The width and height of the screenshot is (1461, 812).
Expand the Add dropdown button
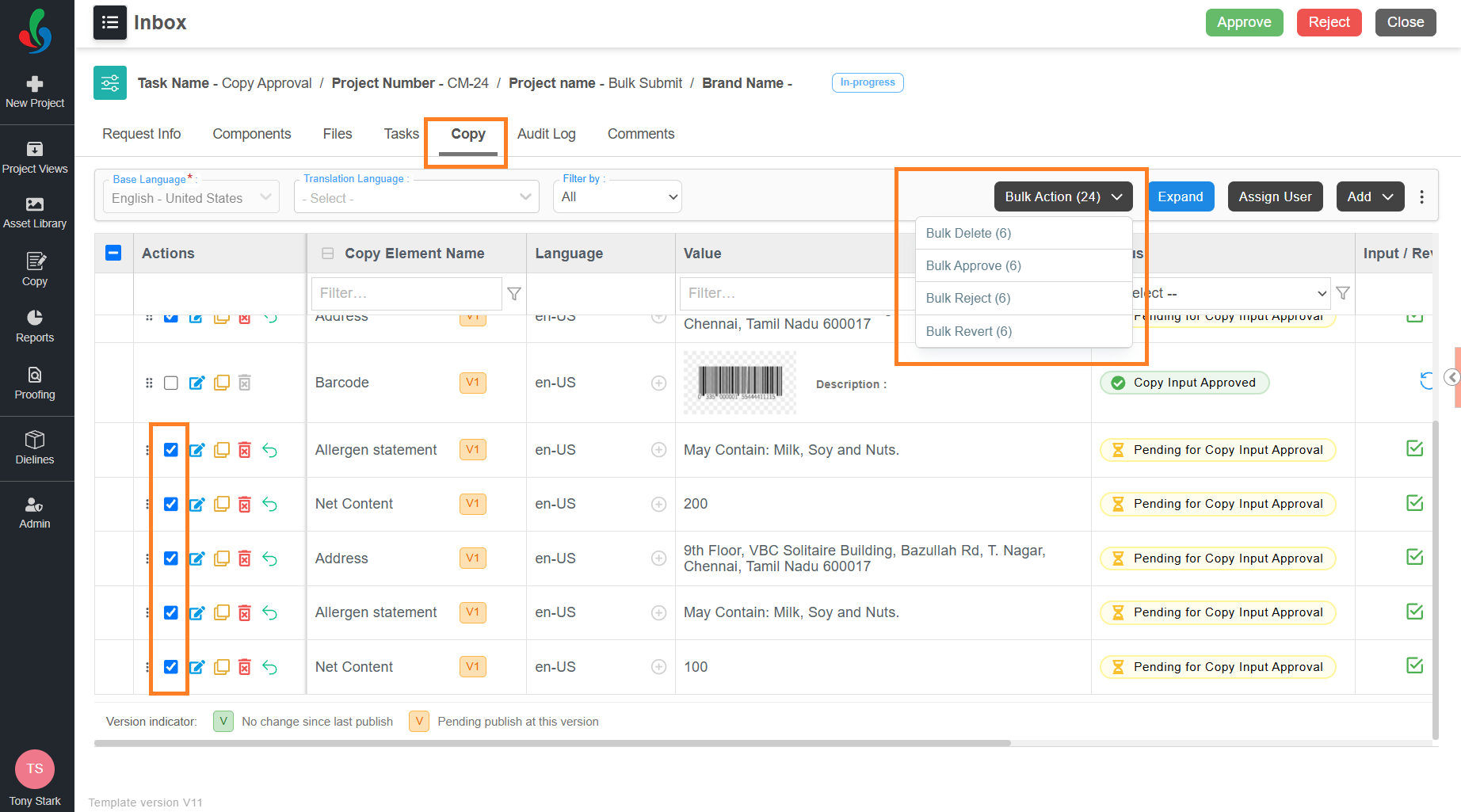(1370, 196)
